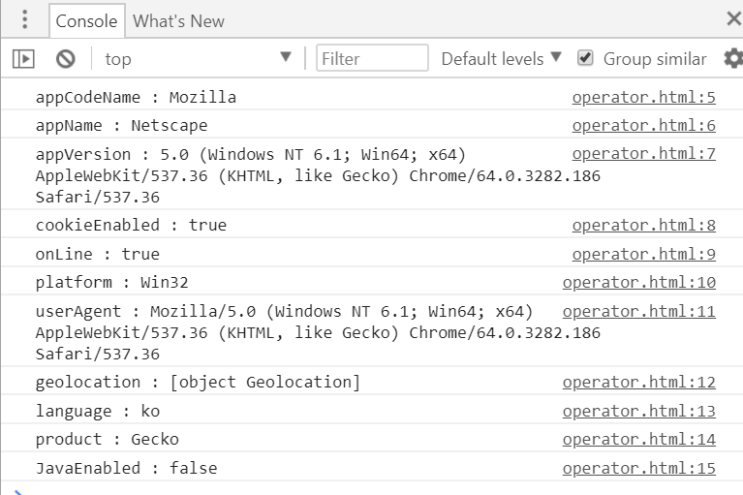Open source link operator.html:9
Screen dimensions: 743x495
pyautogui.click(x=643, y=254)
